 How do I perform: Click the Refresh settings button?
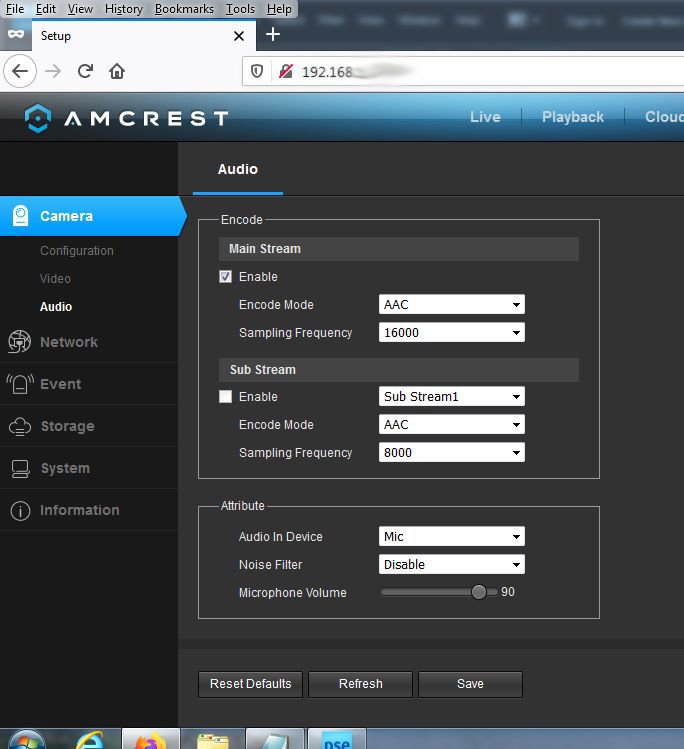coord(361,684)
